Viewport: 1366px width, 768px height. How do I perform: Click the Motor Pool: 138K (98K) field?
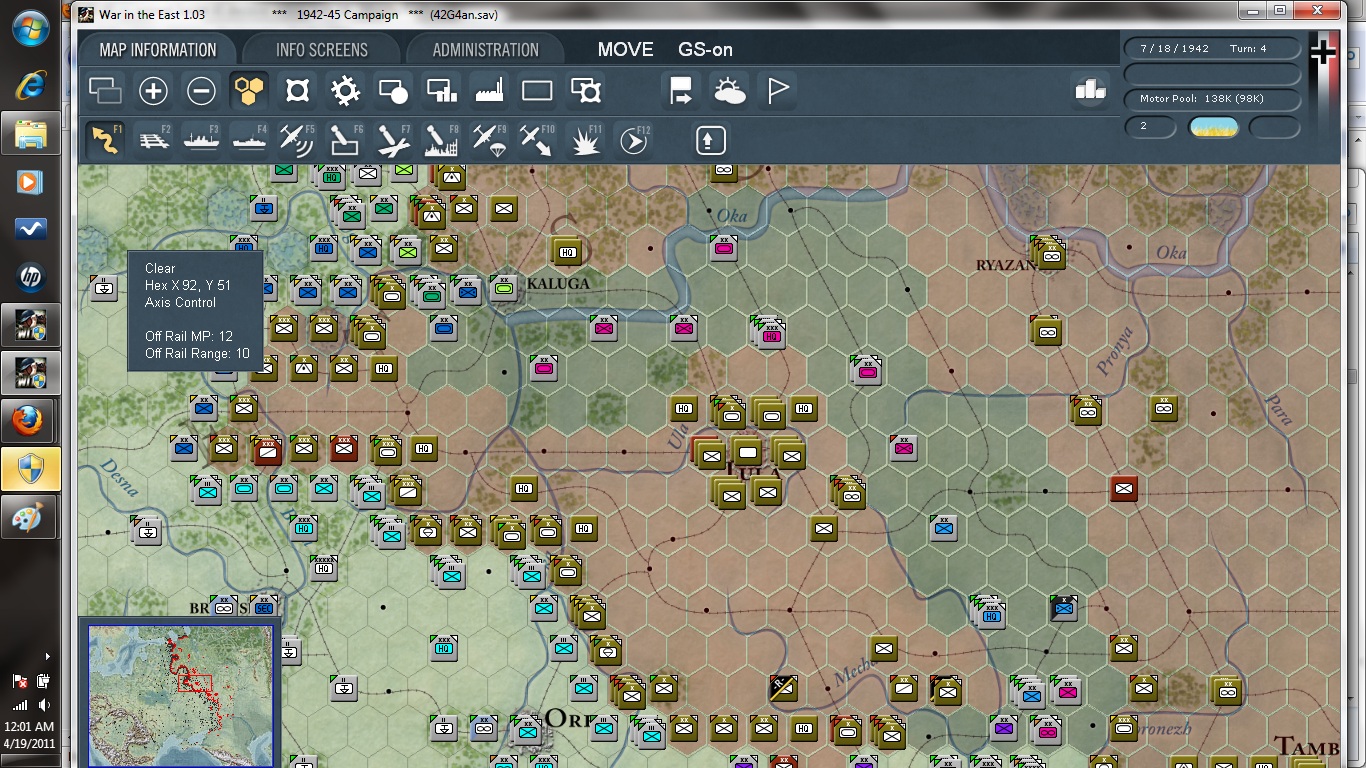click(x=1212, y=99)
